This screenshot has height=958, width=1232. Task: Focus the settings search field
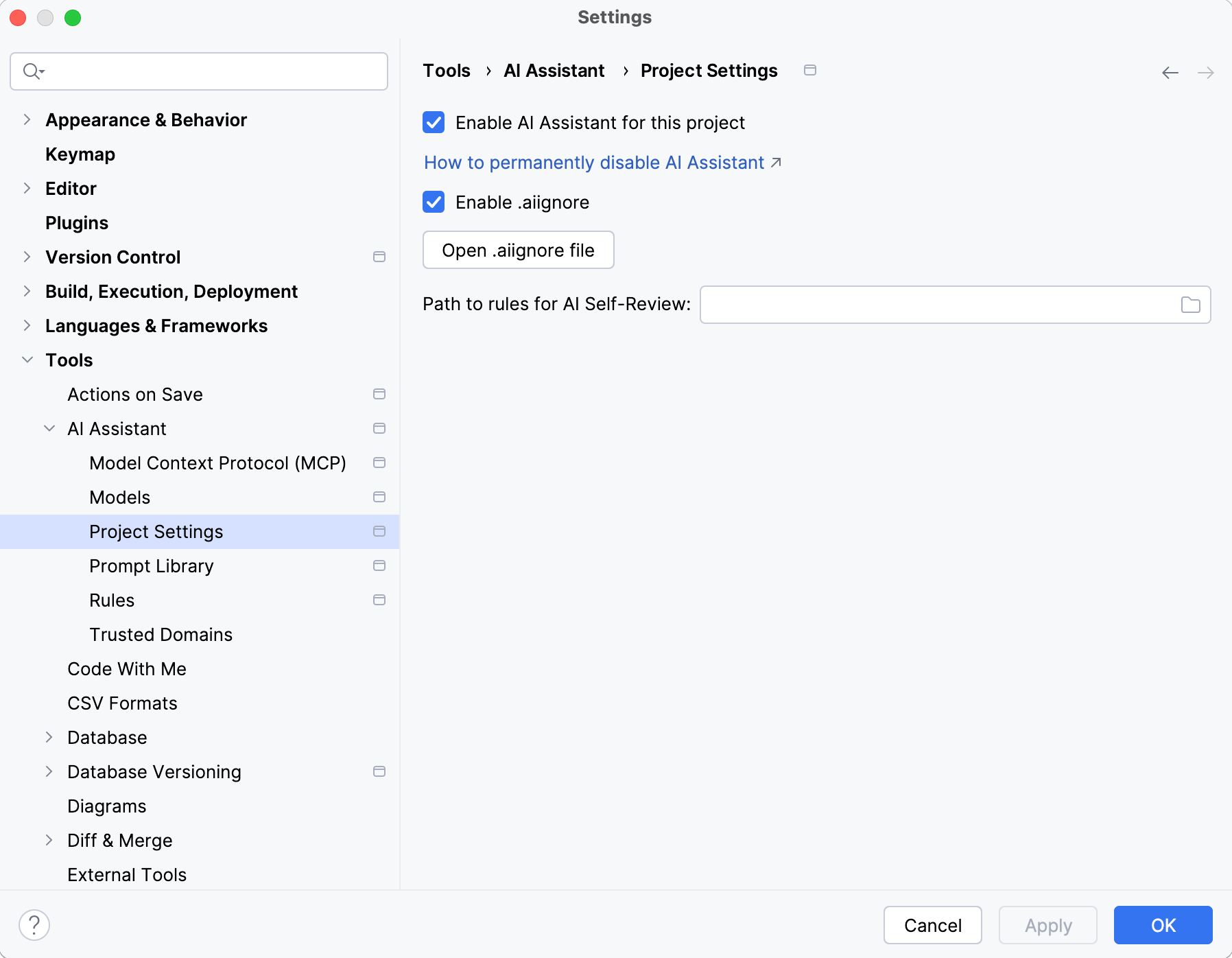click(199, 71)
